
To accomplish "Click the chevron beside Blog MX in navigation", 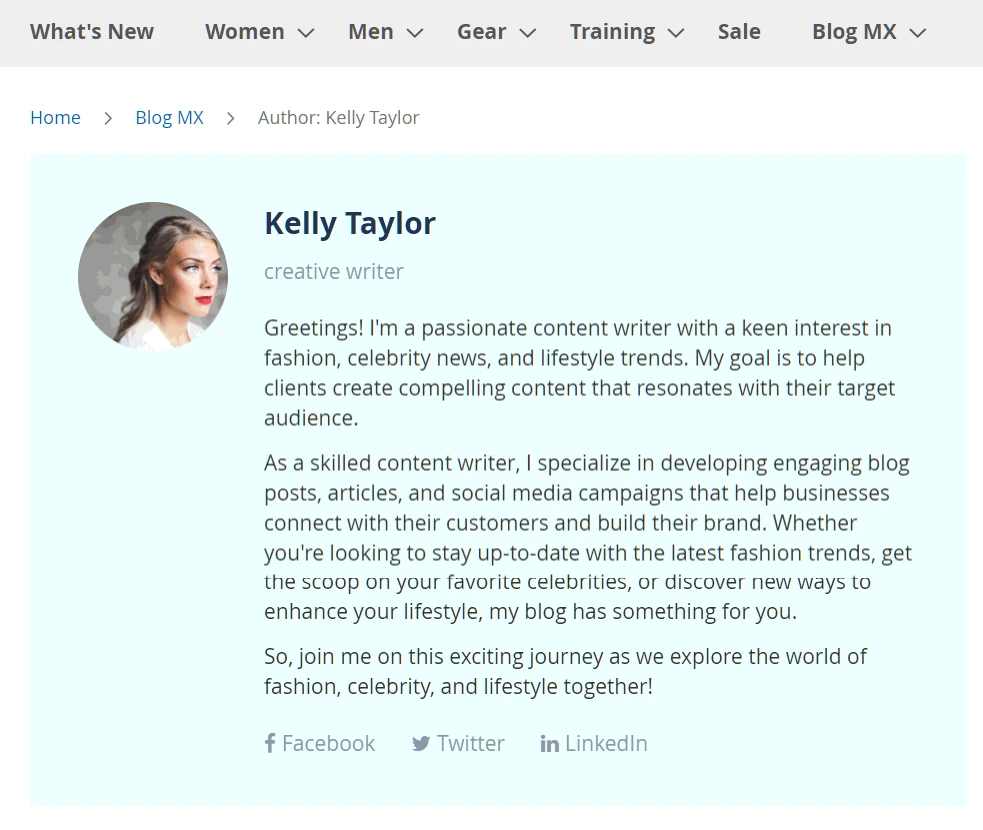I will pos(917,33).
